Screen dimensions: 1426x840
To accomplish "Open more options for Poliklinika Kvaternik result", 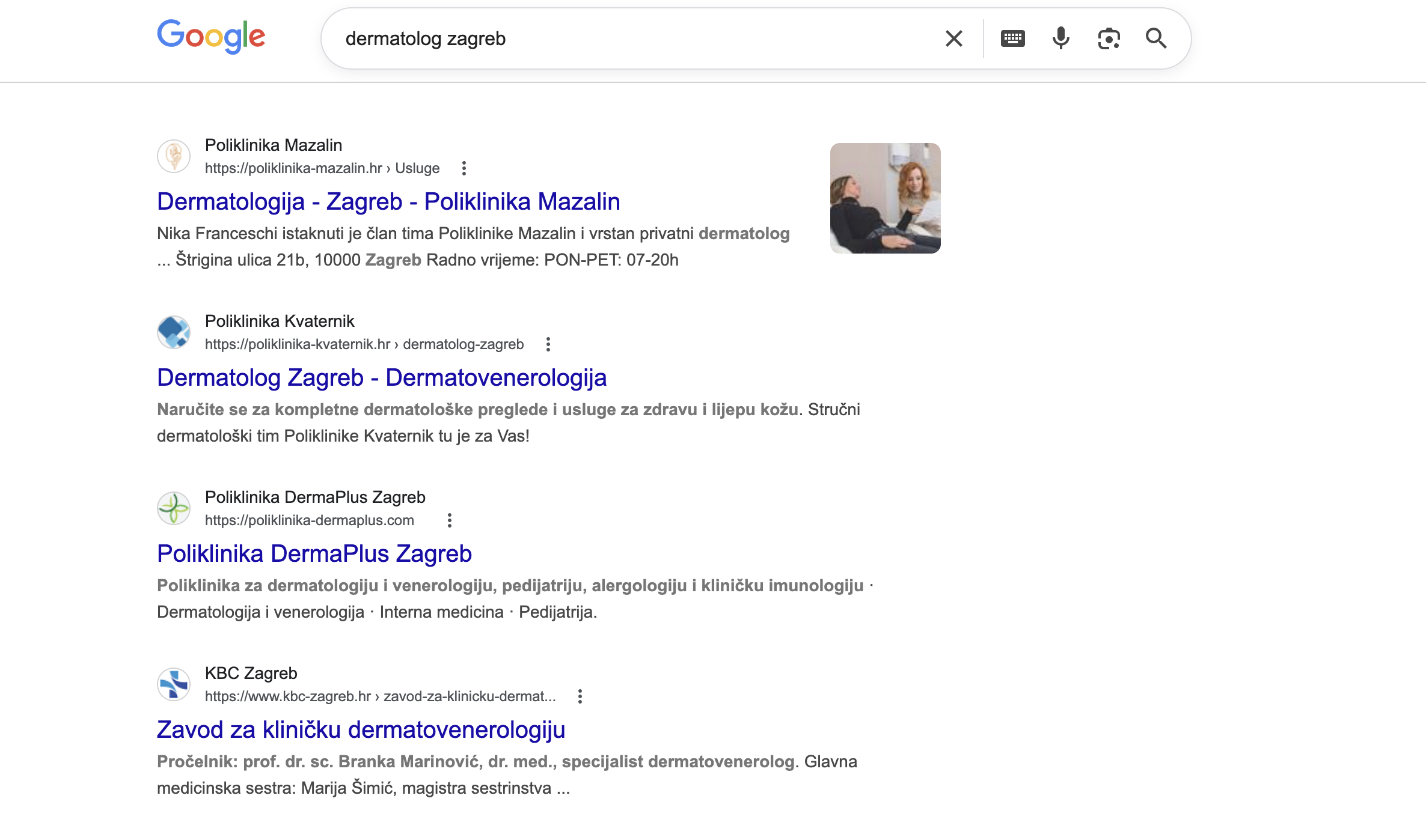I will click(x=548, y=344).
